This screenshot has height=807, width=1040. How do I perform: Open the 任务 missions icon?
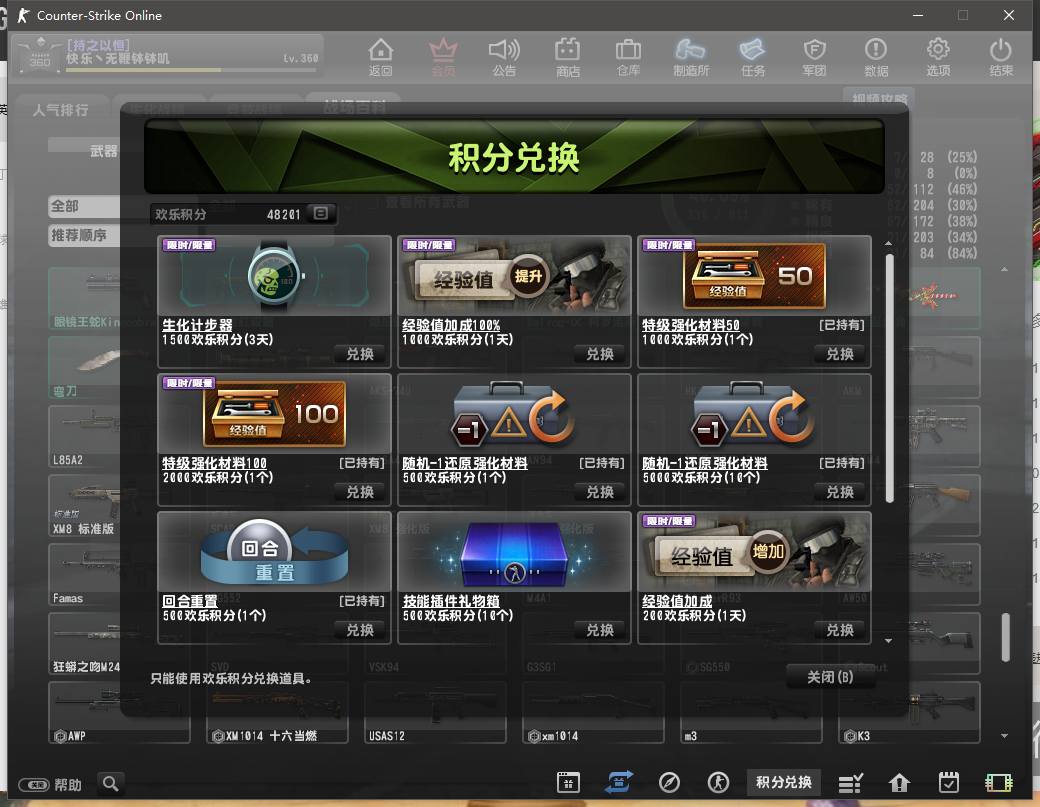click(752, 57)
